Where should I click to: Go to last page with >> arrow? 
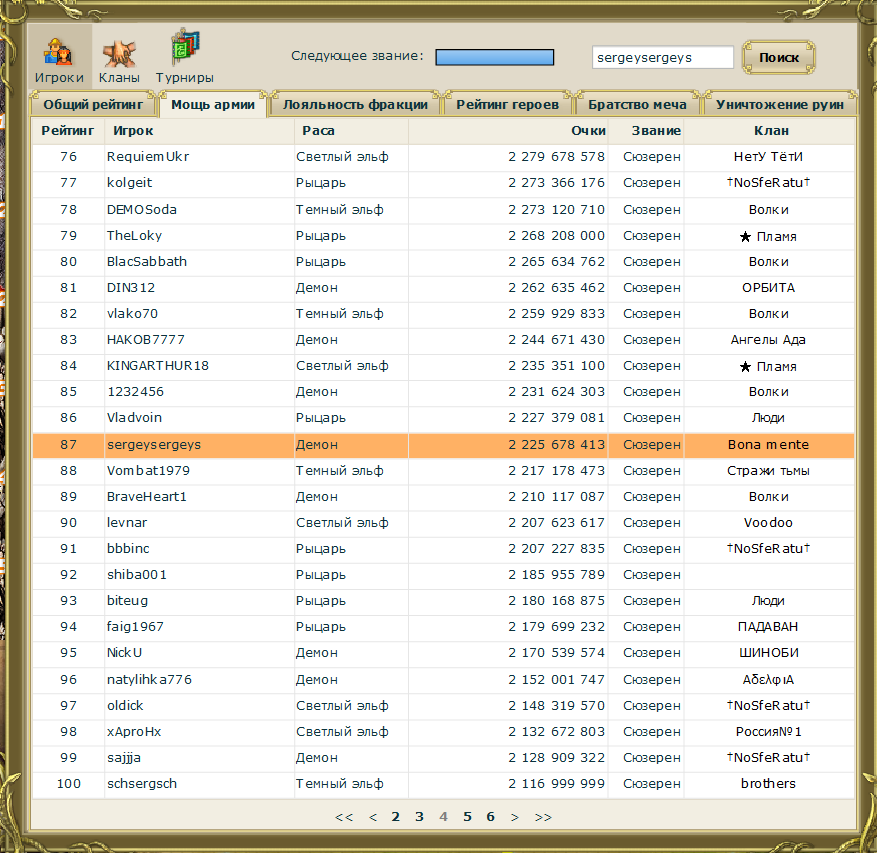(x=543, y=817)
